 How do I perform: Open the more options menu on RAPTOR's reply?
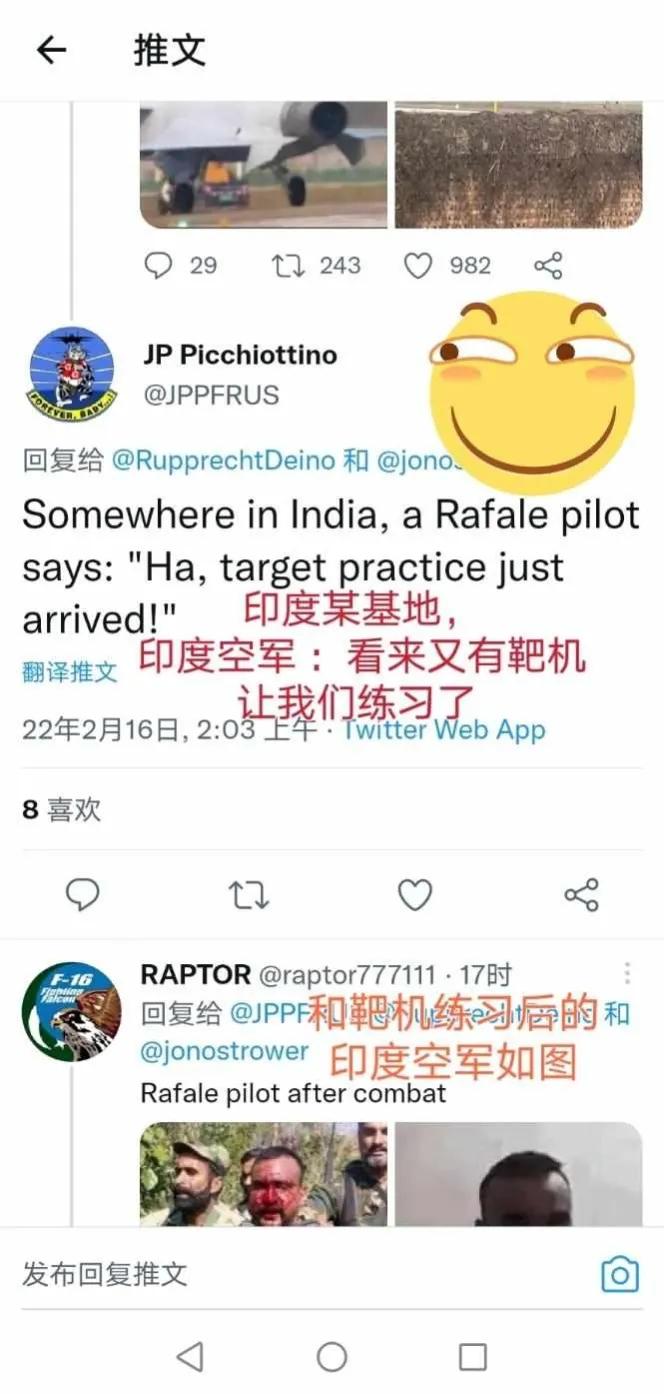[x=627, y=973]
